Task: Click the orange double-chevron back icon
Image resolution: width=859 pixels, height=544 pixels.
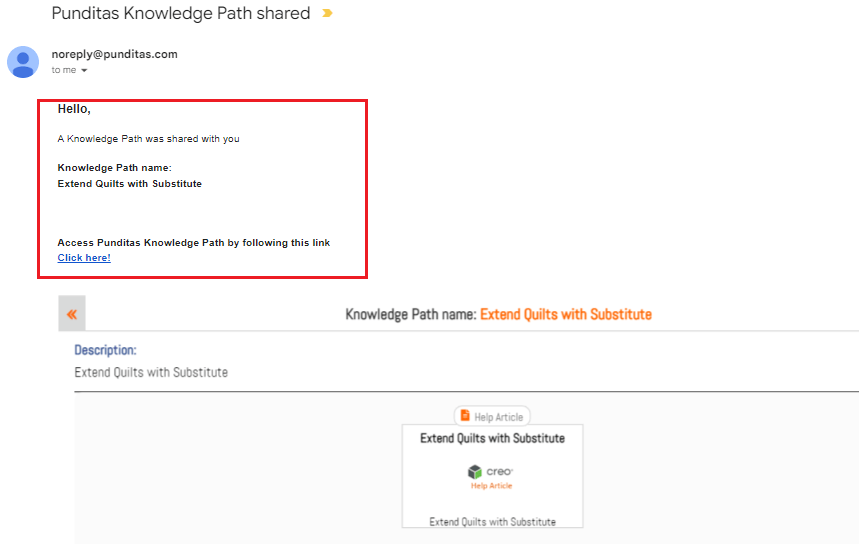Action: point(72,314)
